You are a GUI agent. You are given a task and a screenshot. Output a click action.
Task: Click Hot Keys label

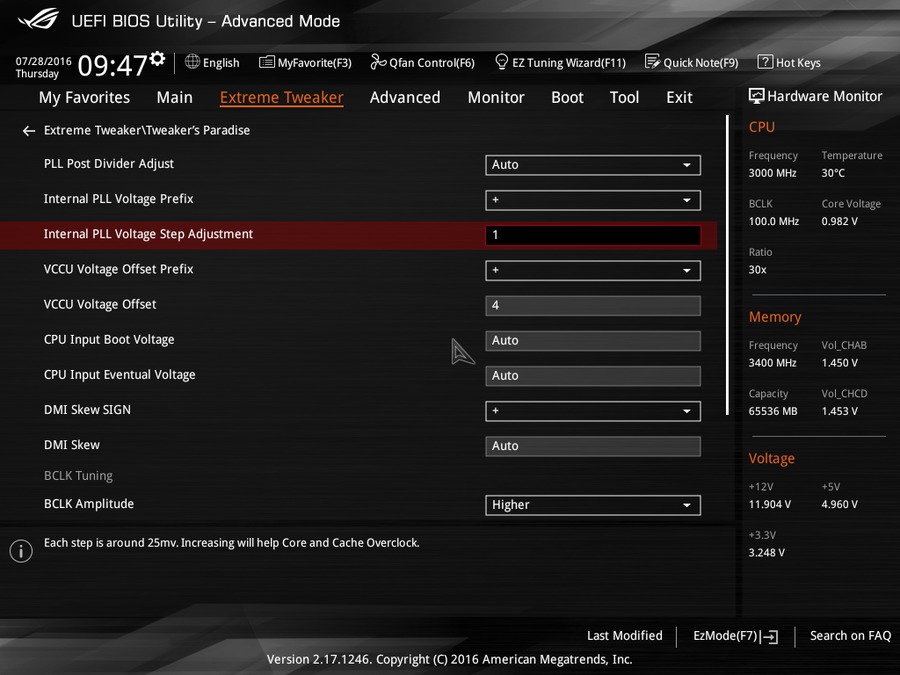pyautogui.click(x=798, y=63)
